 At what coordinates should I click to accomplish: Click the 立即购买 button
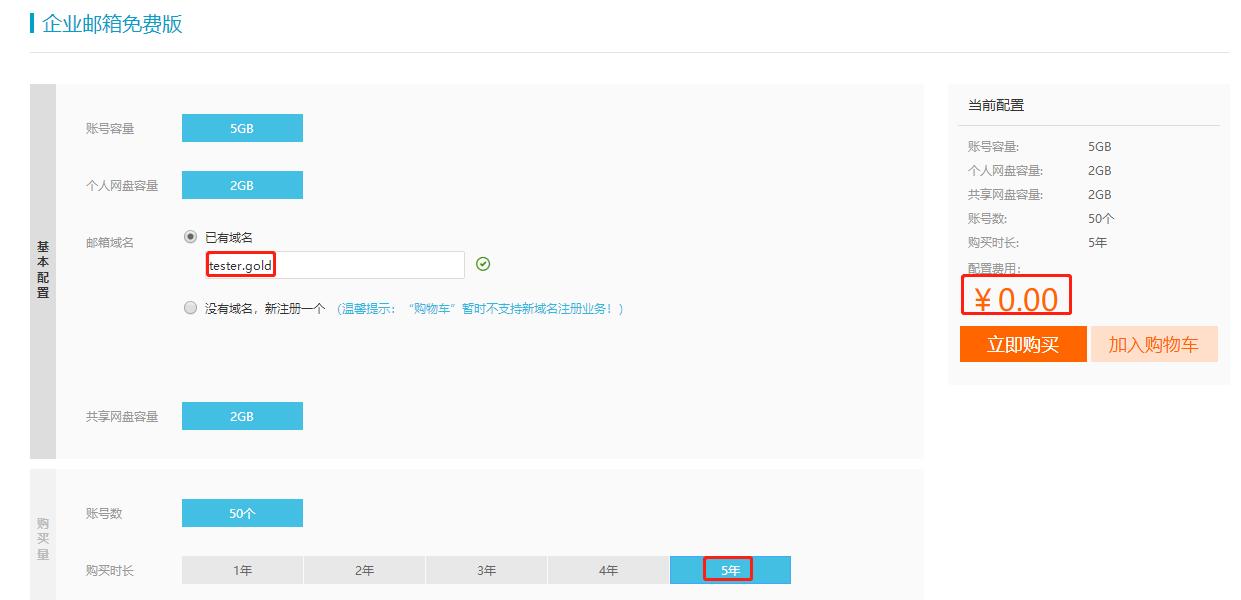1023,344
